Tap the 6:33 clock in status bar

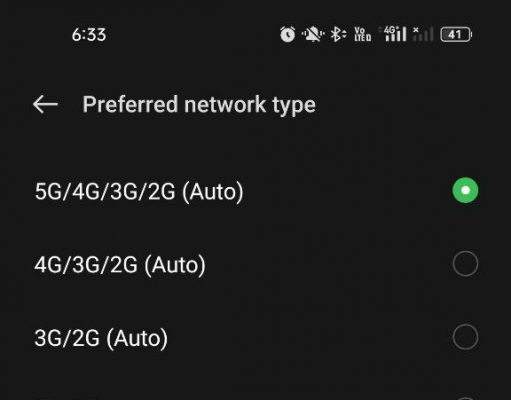pyautogui.click(x=89, y=35)
